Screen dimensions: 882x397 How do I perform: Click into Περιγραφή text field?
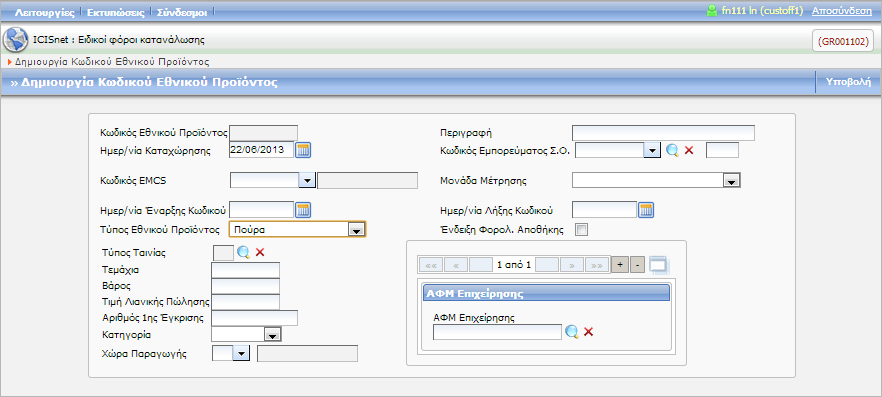tap(663, 133)
